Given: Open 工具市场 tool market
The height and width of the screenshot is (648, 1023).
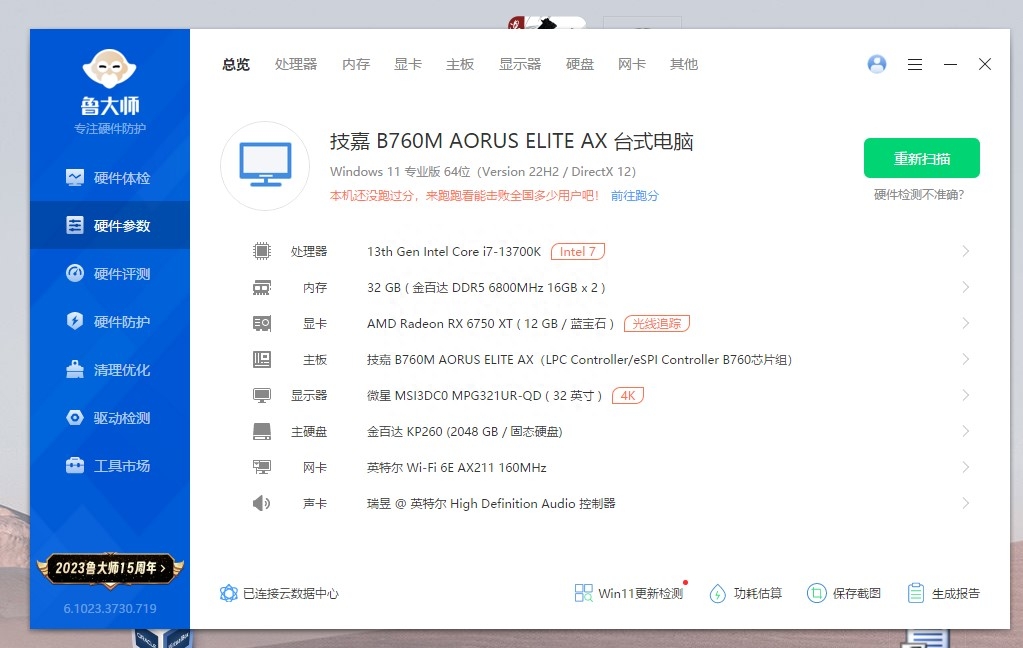Looking at the screenshot, I should point(110,465).
